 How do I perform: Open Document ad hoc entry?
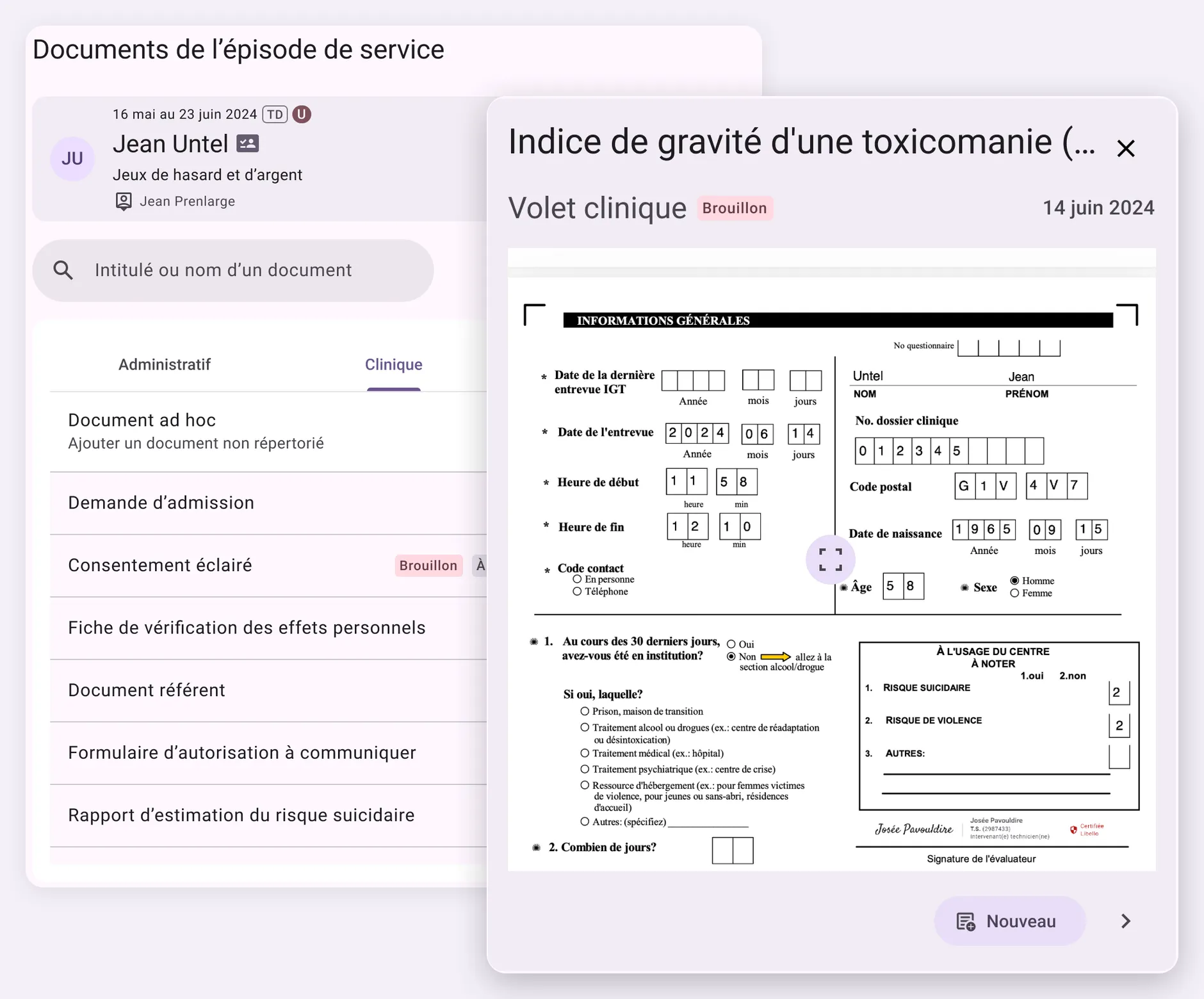(x=269, y=432)
